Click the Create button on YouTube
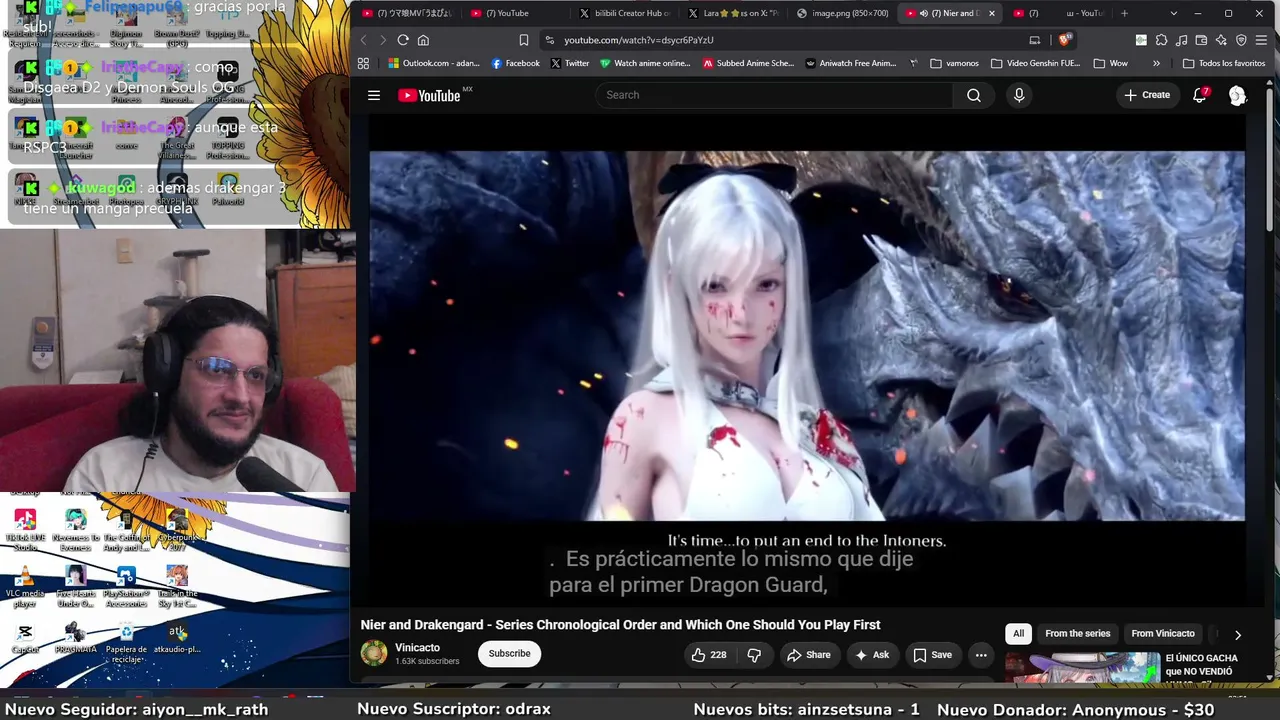Image resolution: width=1280 pixels, height=720 pixels. click(1147, 95)
